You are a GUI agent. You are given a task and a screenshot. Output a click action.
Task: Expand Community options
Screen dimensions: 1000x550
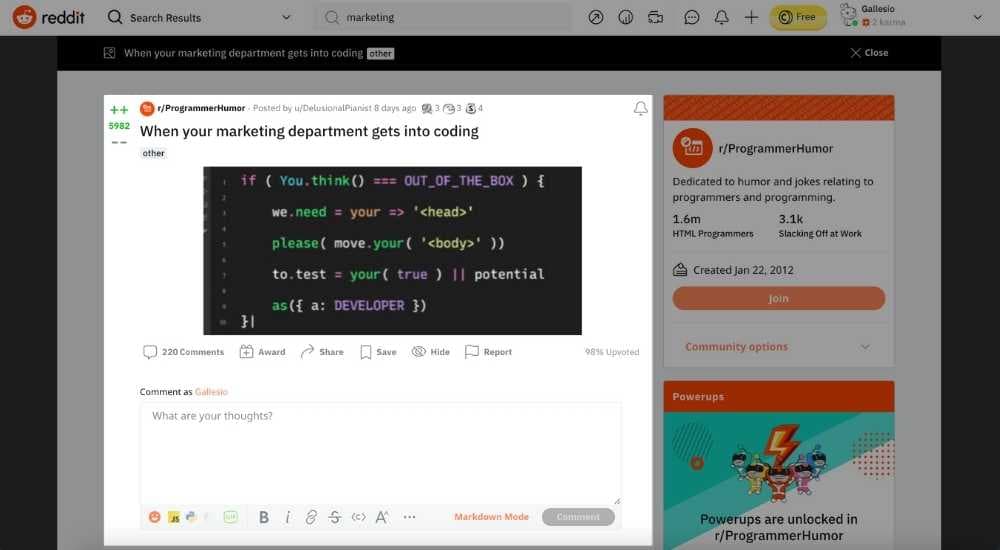click(778, 347)
